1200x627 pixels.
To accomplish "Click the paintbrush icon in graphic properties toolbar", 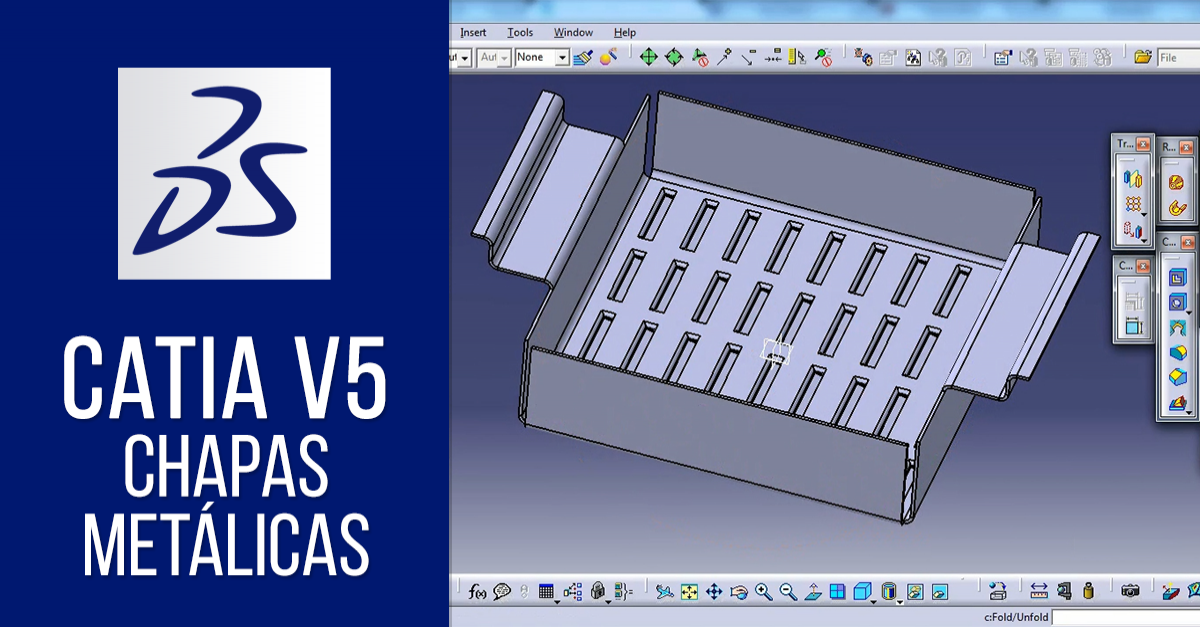I will (x=584, y=58).
